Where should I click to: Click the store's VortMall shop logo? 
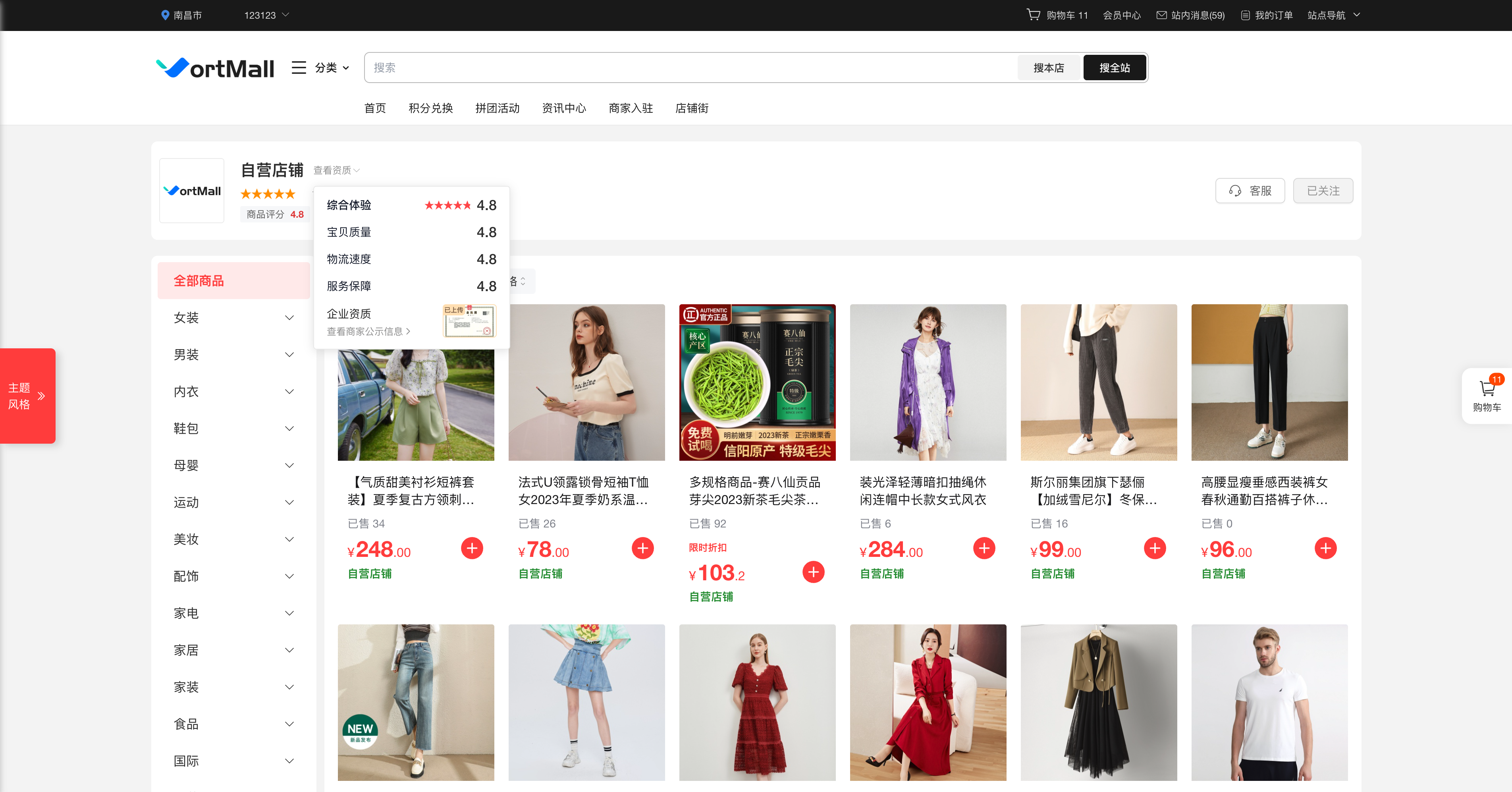192,190
